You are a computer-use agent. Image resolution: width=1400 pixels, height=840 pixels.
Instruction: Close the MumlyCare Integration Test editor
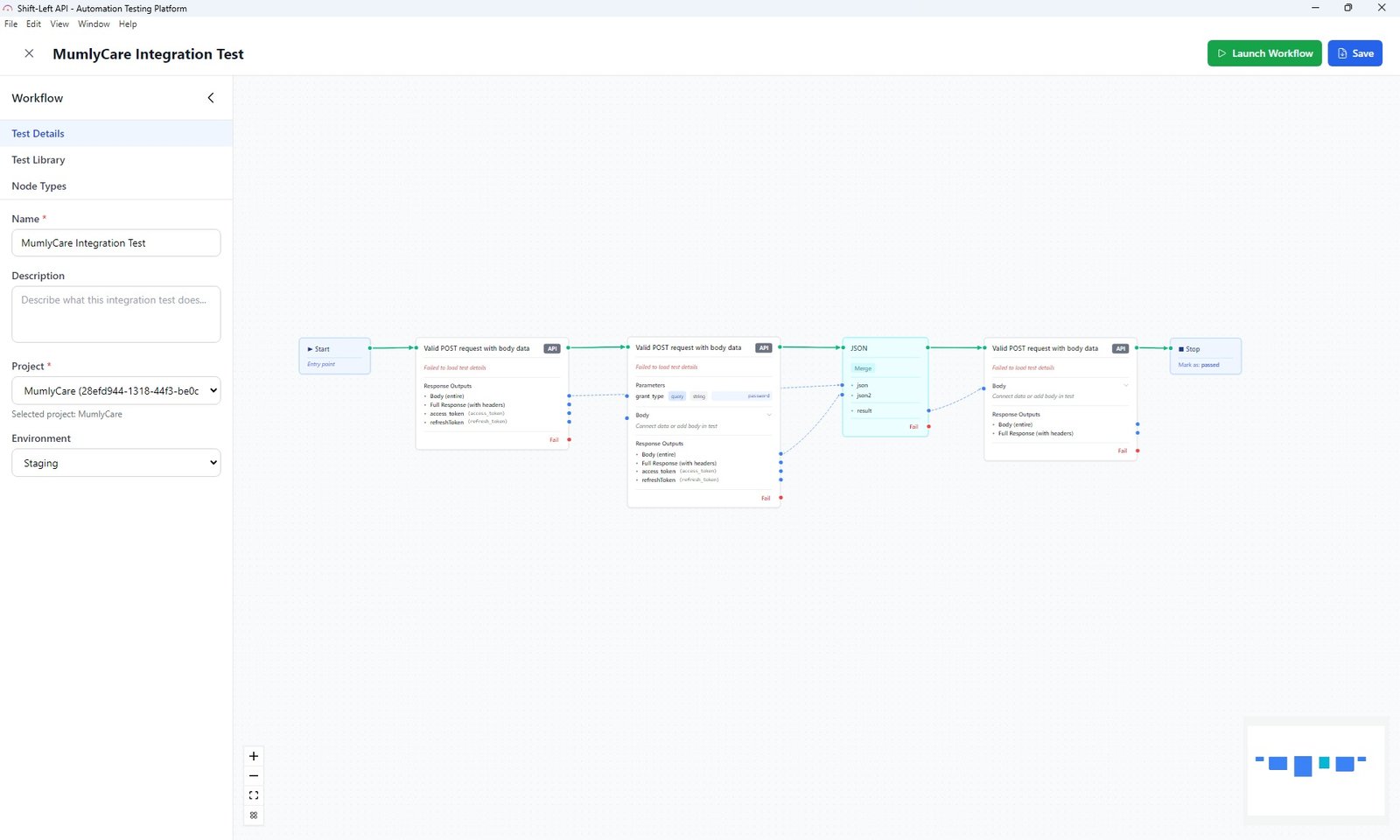[x=29, y=53]
